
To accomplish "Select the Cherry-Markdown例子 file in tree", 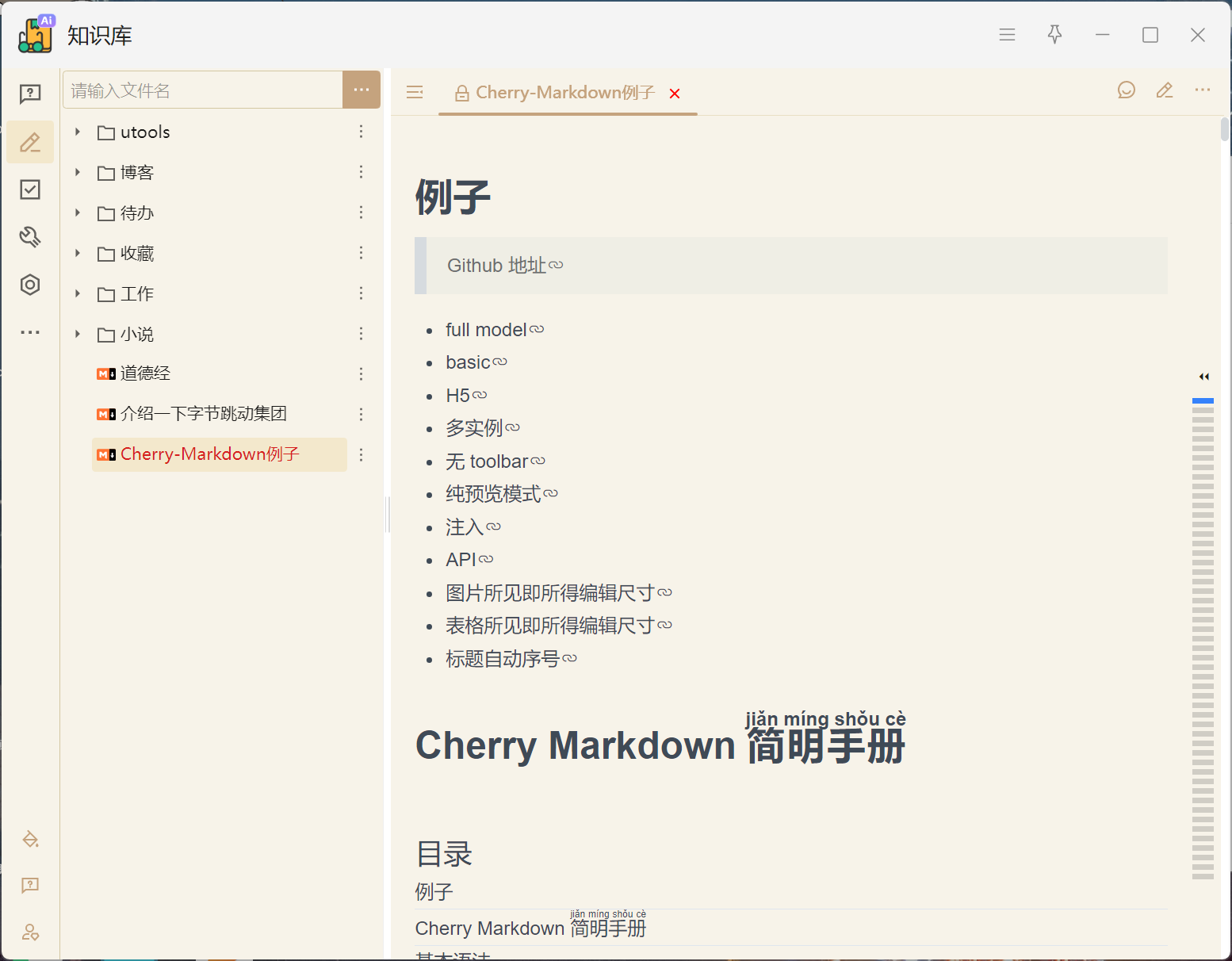I will point(220,454).
